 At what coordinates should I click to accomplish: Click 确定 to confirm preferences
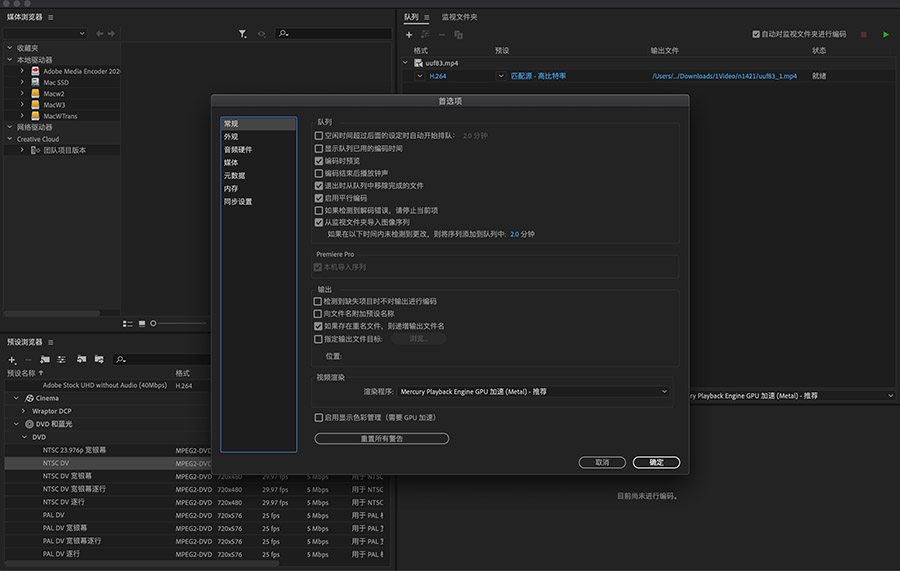pyautogui.click(x=657, y=463)
